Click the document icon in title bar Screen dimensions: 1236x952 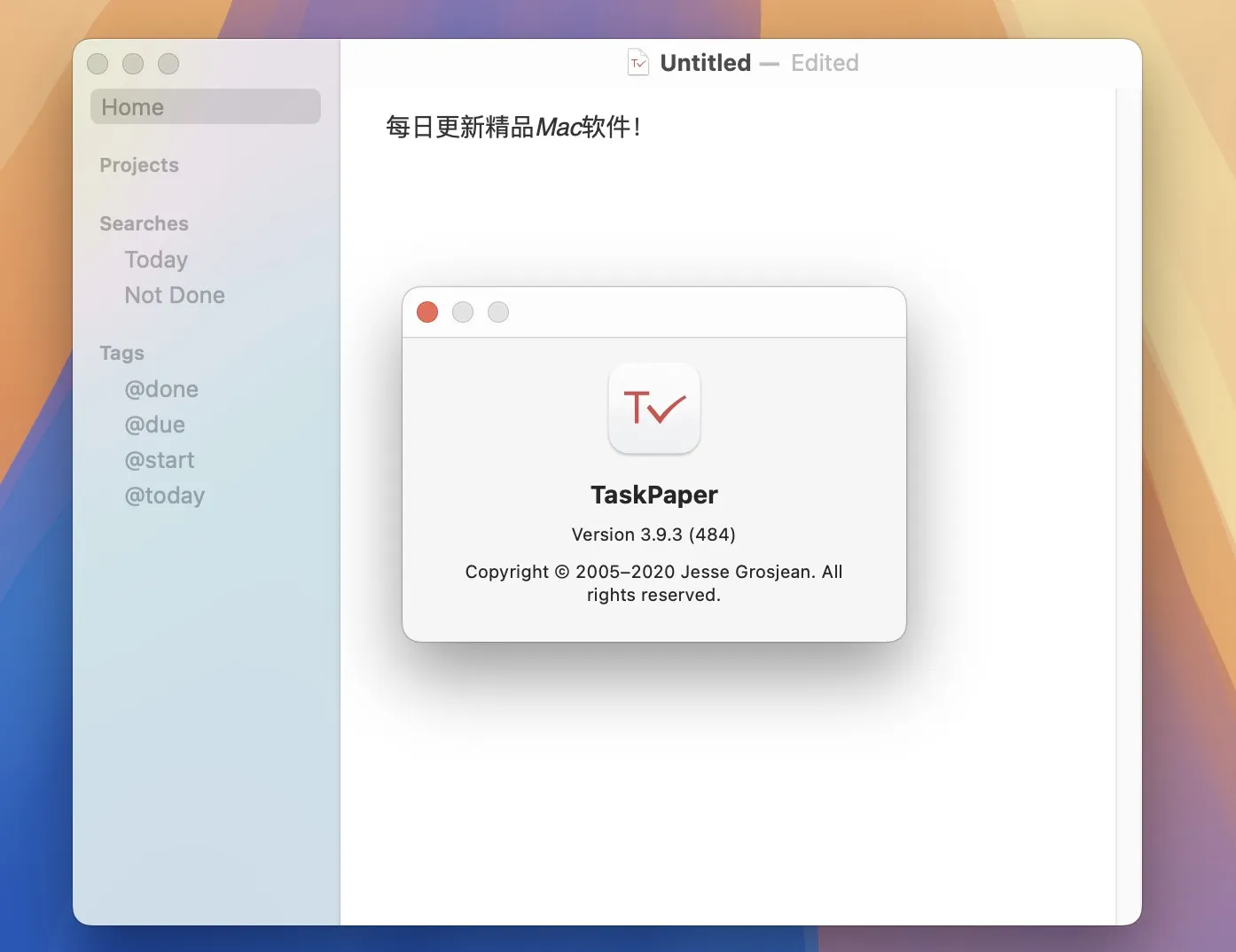(638, 63)
